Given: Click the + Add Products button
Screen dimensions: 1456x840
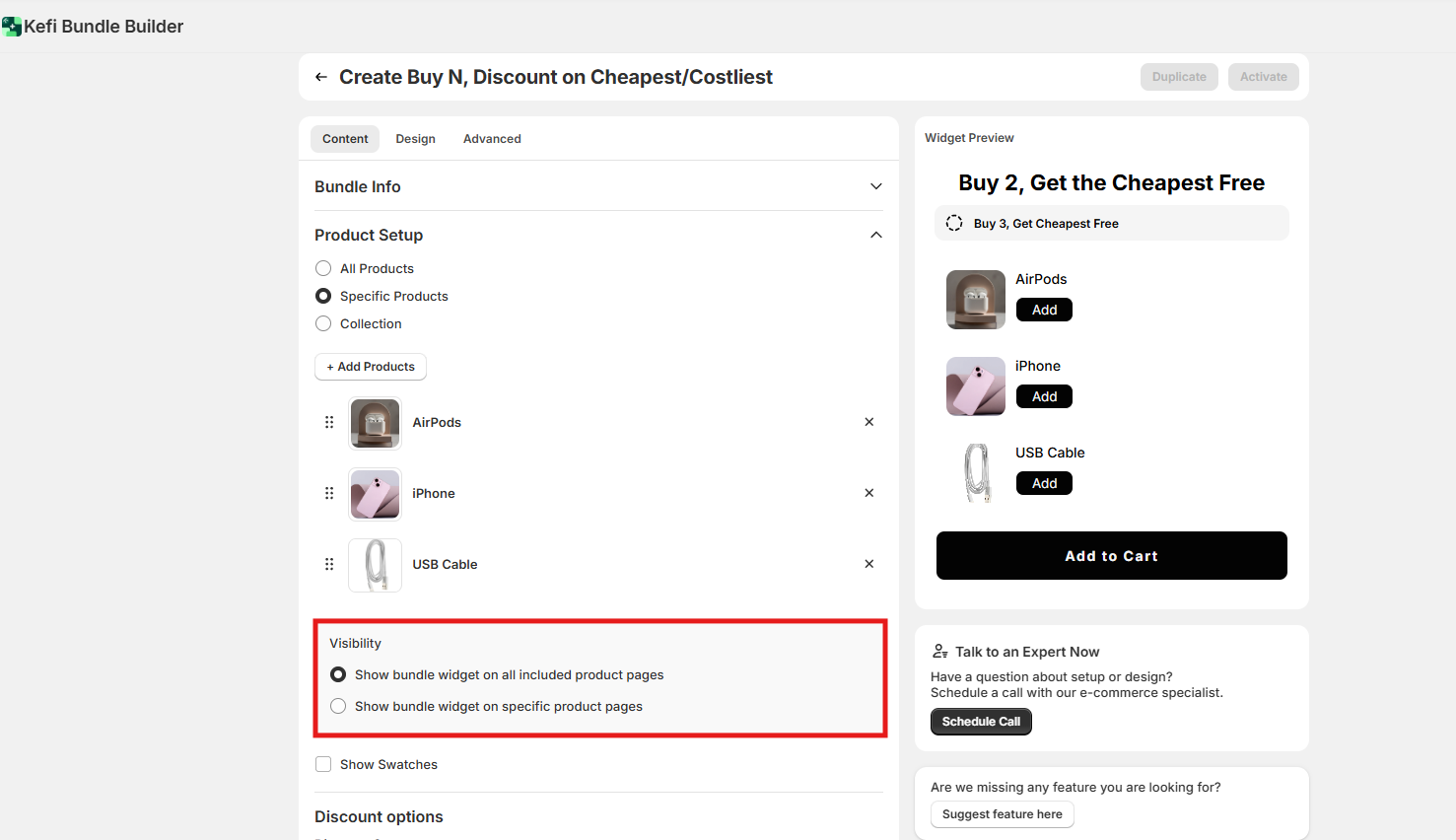Looking at the screenshot, I should 371,367.
